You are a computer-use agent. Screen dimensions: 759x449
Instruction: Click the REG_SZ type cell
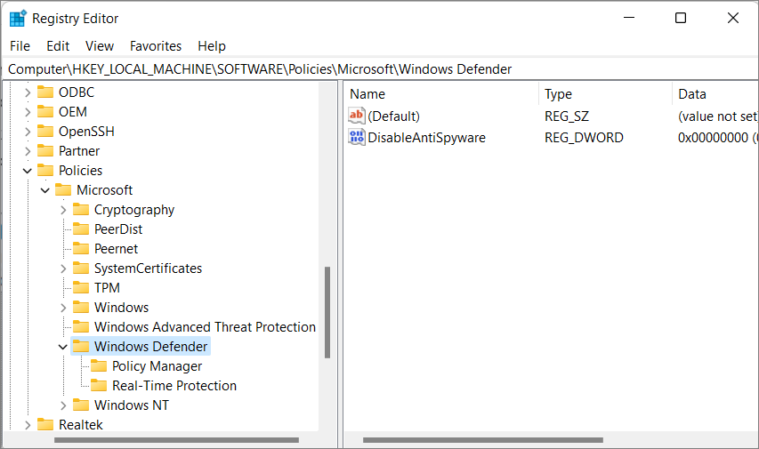click(566, 116)
